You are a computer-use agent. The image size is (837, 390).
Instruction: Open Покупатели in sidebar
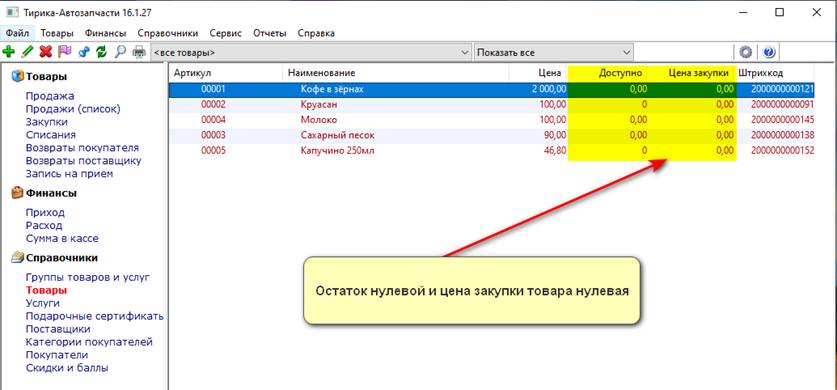[57, 355]
